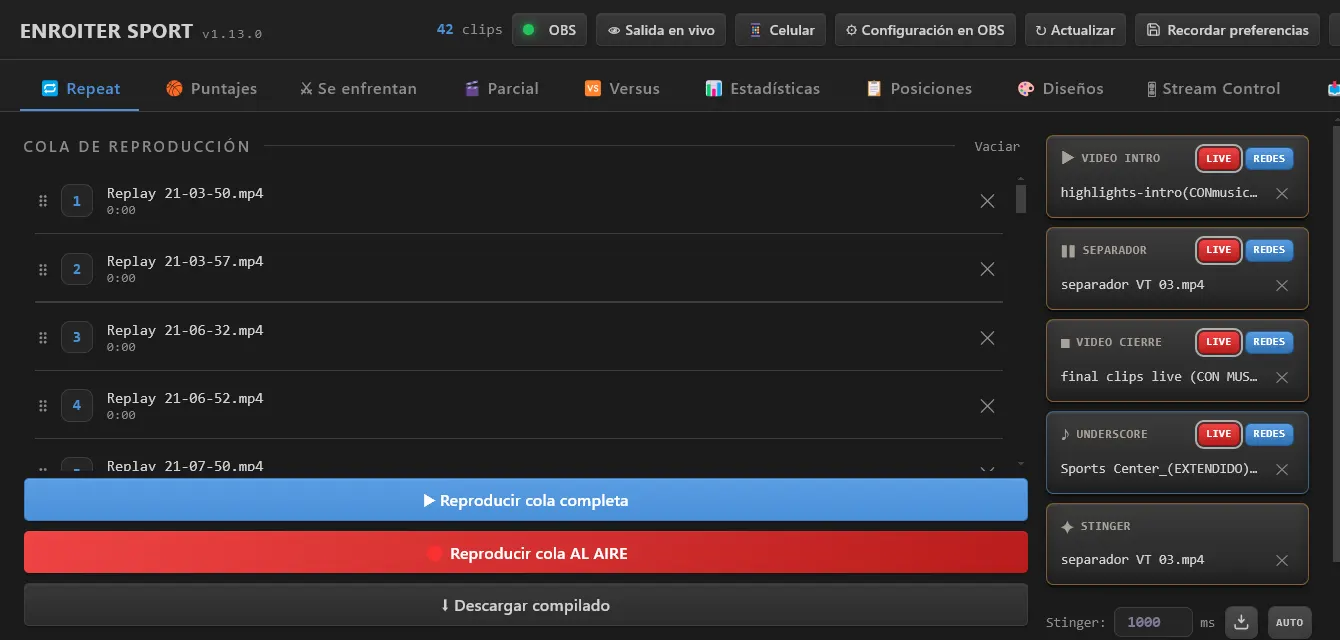The width and height of the screenshot is (1340, 640).
Task: Click the Video Intro play icon
Action: [x=1067, y=158]
